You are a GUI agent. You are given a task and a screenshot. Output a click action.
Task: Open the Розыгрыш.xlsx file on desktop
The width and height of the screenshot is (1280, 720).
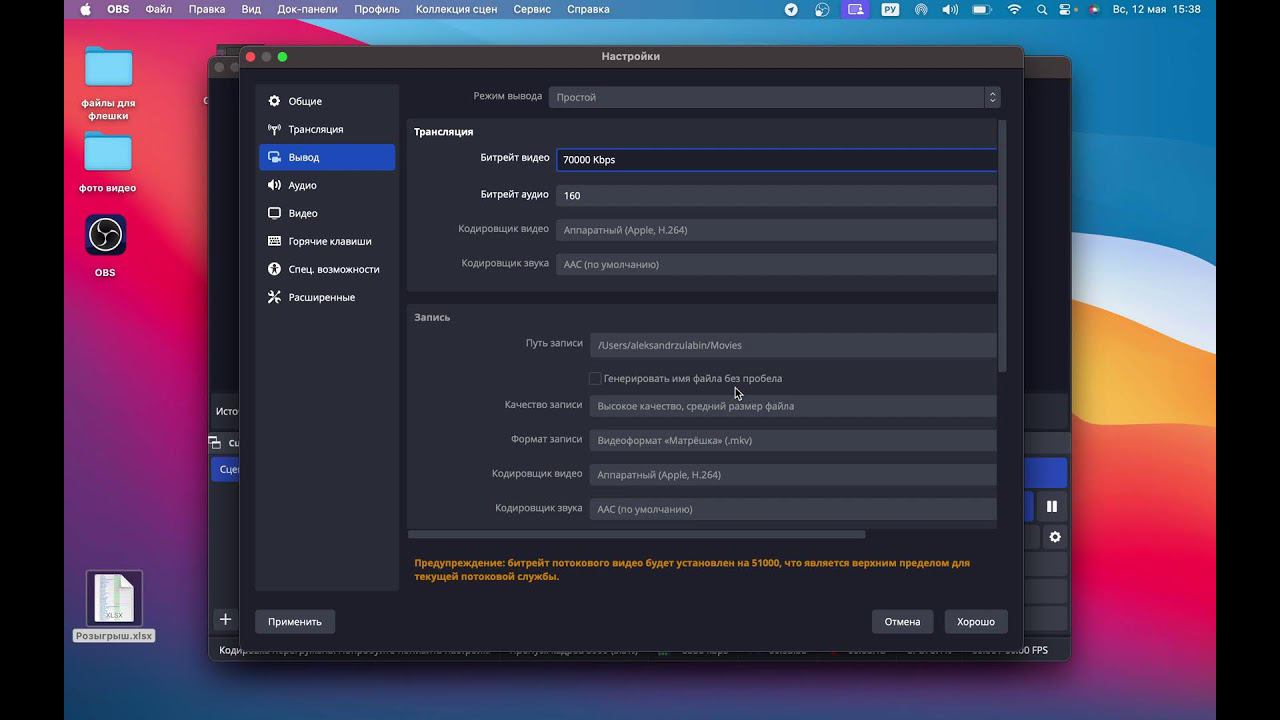pyautogui.click(x=113, y=598)
